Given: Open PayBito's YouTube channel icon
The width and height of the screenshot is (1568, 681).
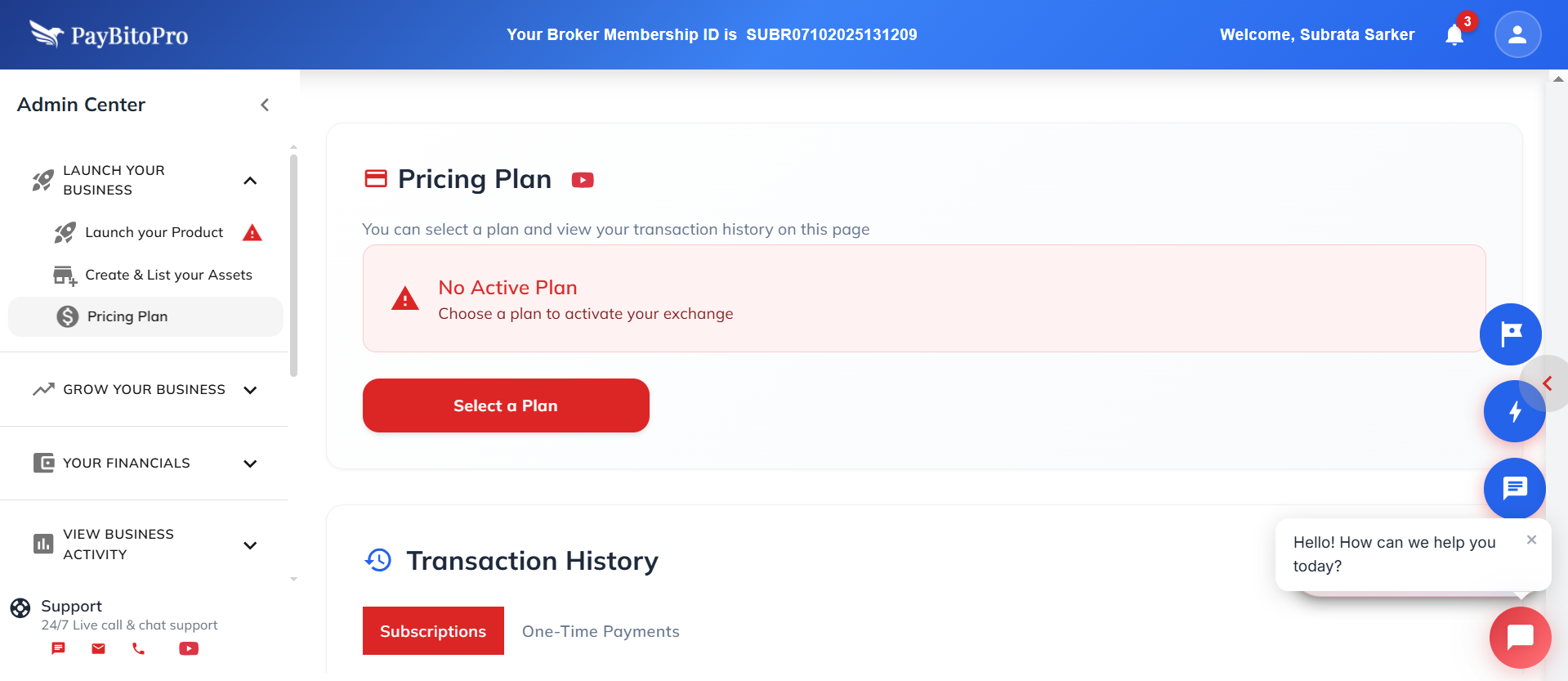Looking at the screenshot, I should coord(187,648).
